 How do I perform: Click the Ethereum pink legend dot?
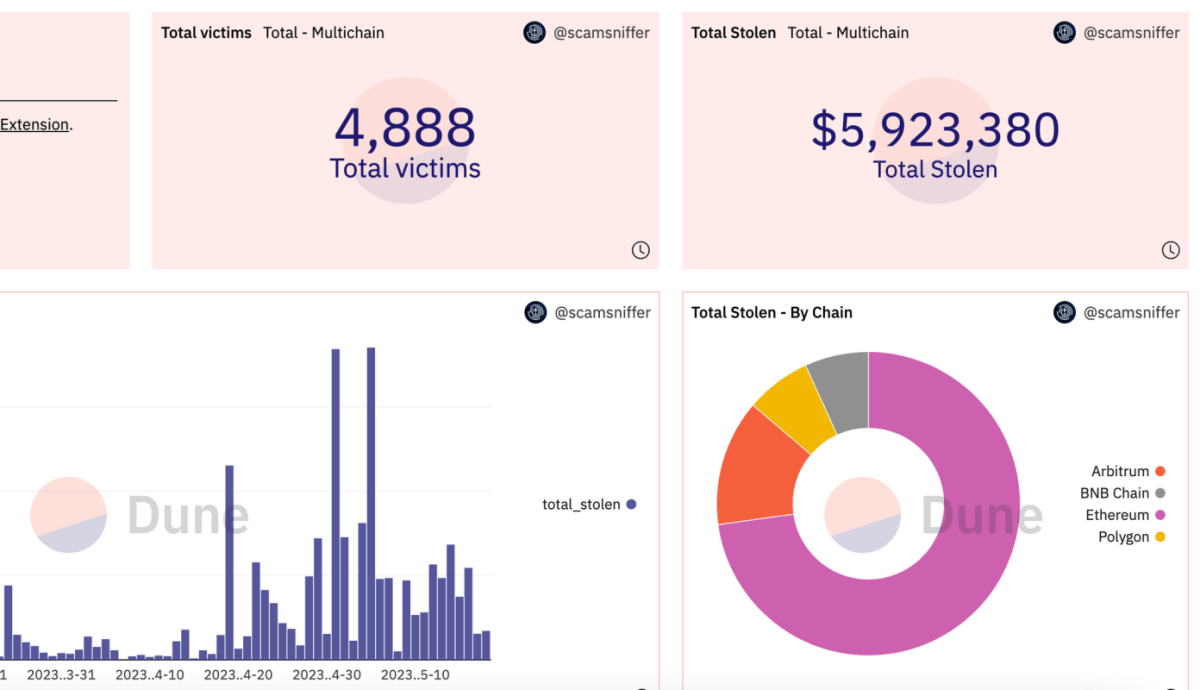1160,515
